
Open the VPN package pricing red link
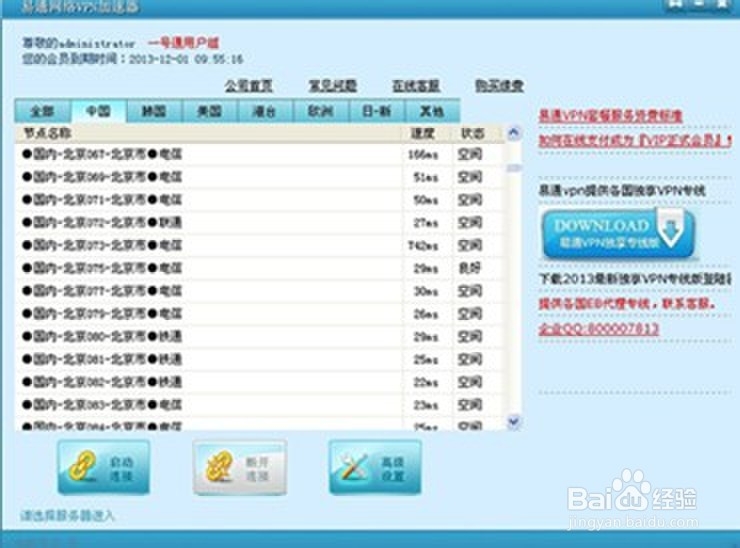(x=611, y=116)
